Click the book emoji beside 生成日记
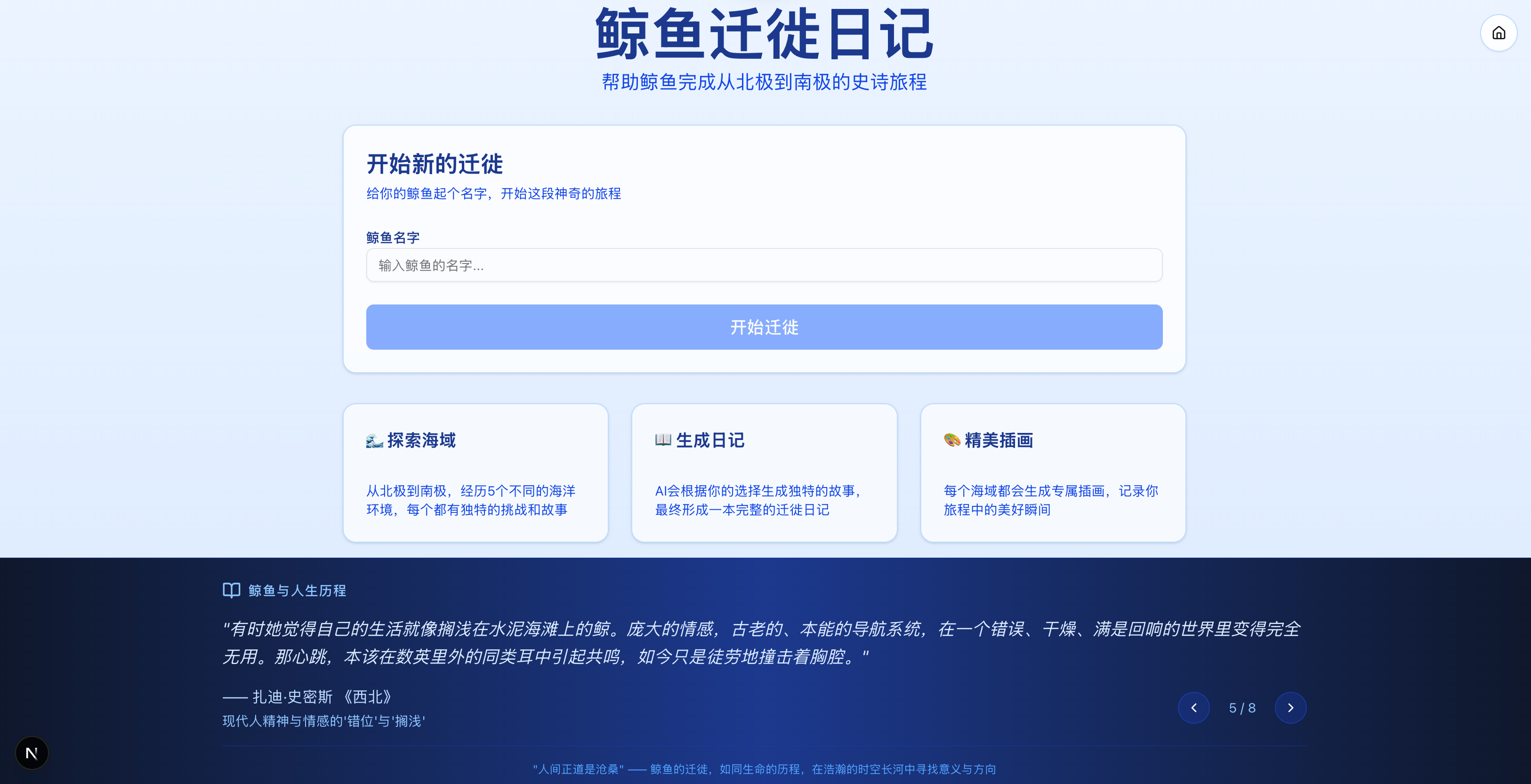This screenshot has width=1531, height=784. click(x=663, y=440)
